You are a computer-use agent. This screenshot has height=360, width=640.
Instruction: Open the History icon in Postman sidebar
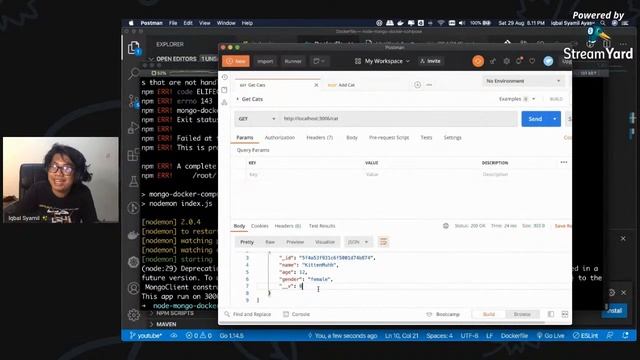point(224,77)
